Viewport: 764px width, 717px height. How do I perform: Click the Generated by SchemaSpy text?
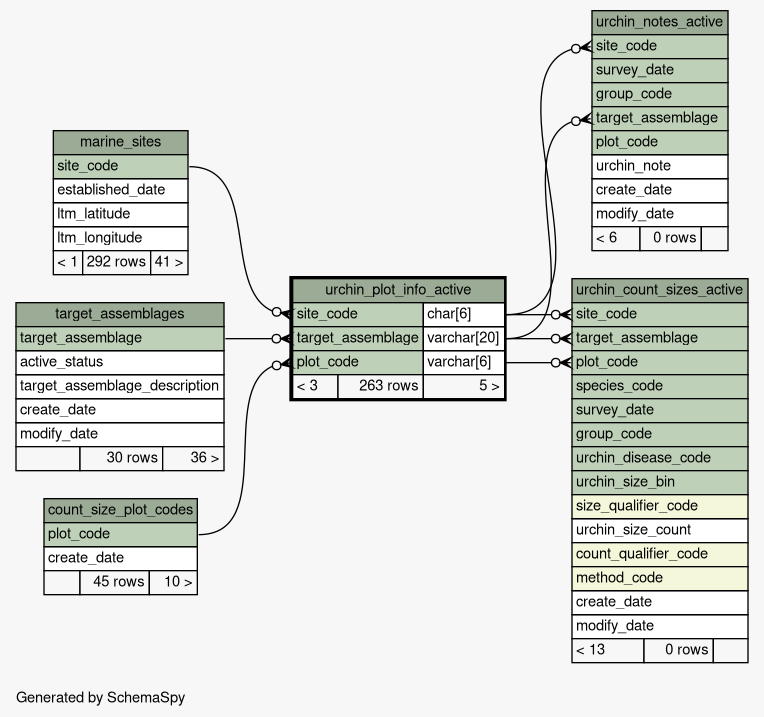pyautogui.click(x=101, y=698)
